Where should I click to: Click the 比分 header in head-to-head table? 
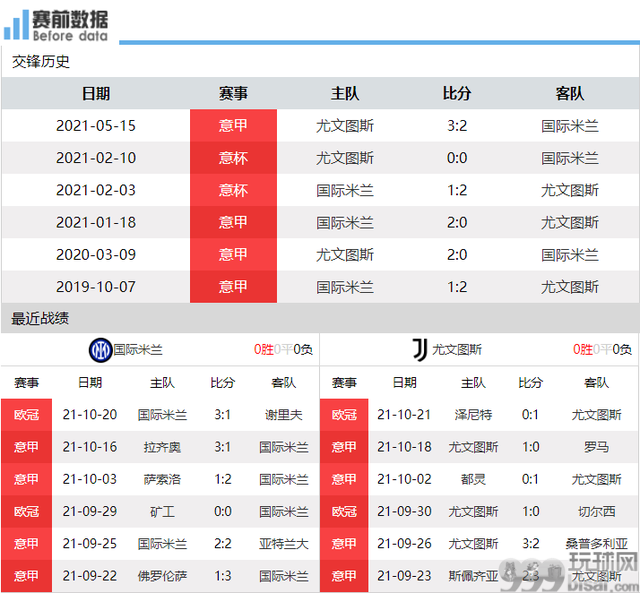tap(457, 93)
